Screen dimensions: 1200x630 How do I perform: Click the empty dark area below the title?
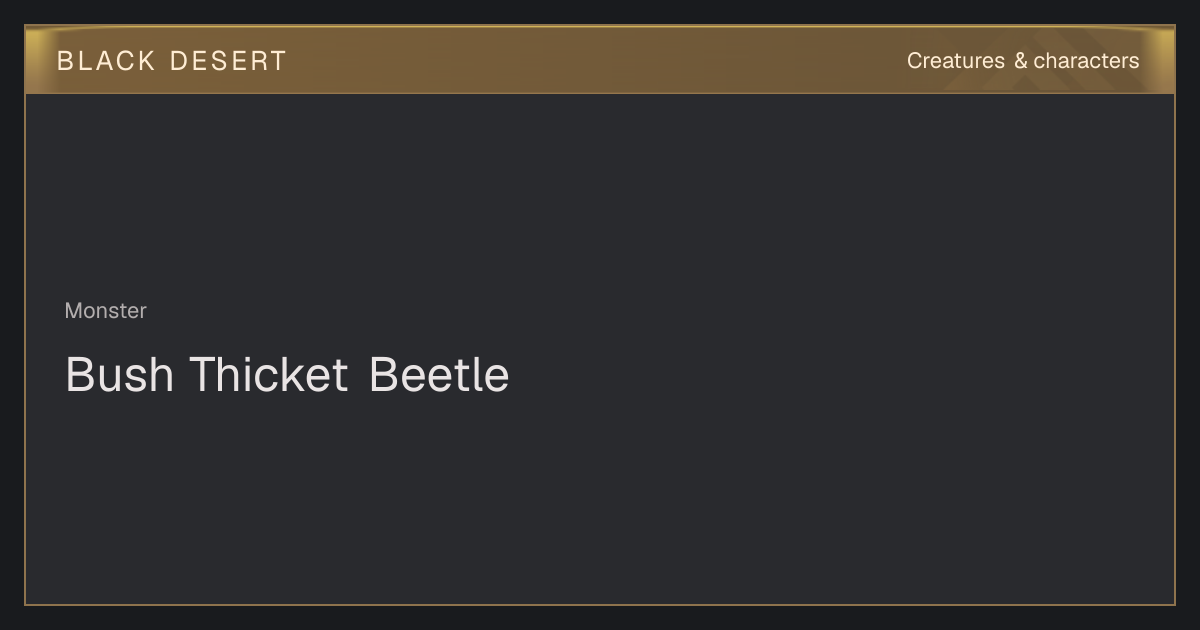(x=600, y=500)
